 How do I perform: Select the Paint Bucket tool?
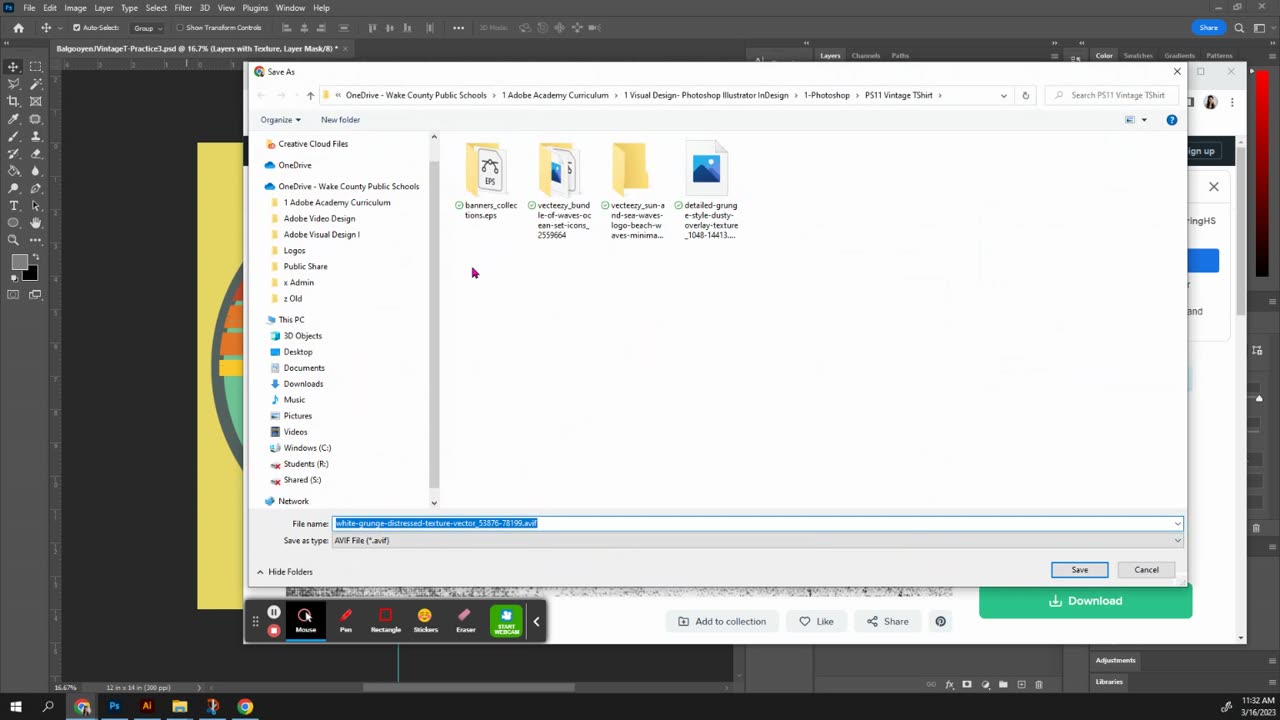click(x=13, y=171)
